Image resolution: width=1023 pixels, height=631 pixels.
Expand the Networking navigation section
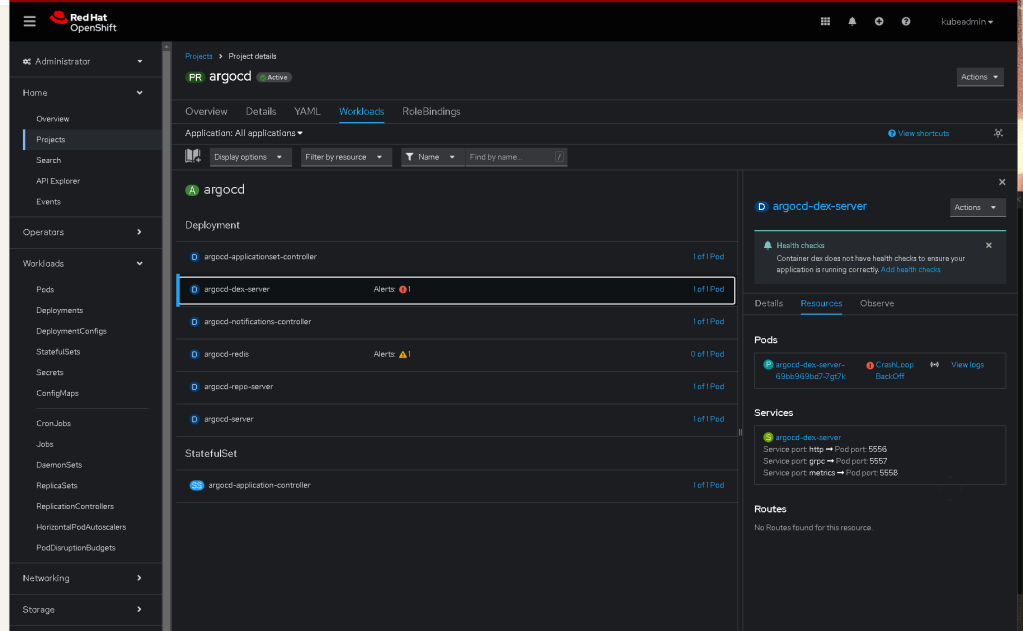82,578
